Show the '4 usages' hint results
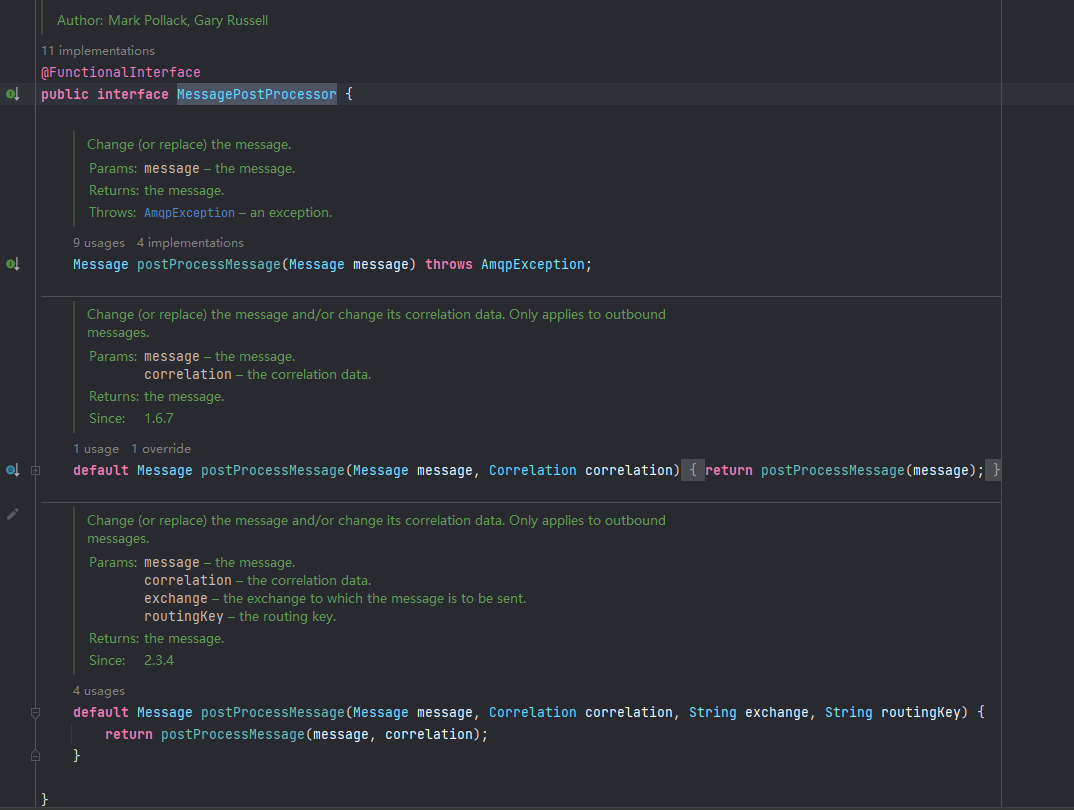 tap(99, 692)
